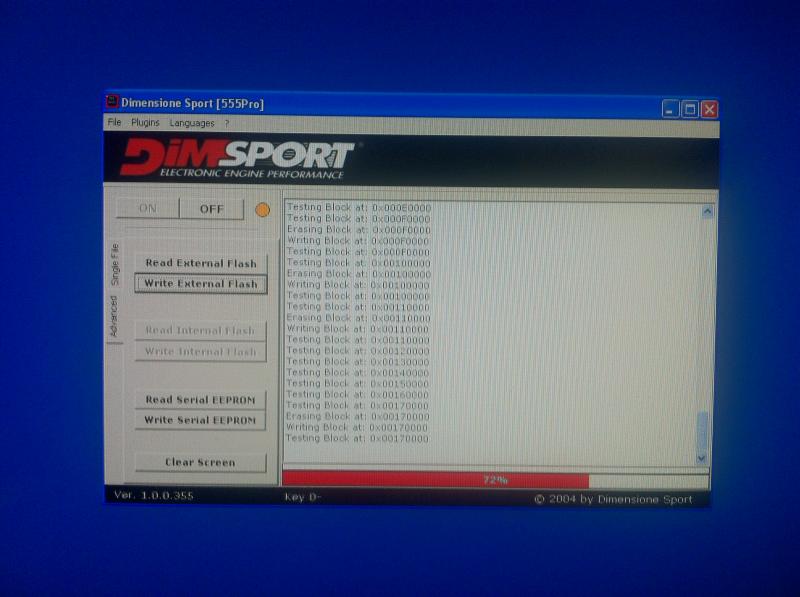Screen dimensions: 800x597
Task: Click Read External Flash button
Action: point(201,263)
